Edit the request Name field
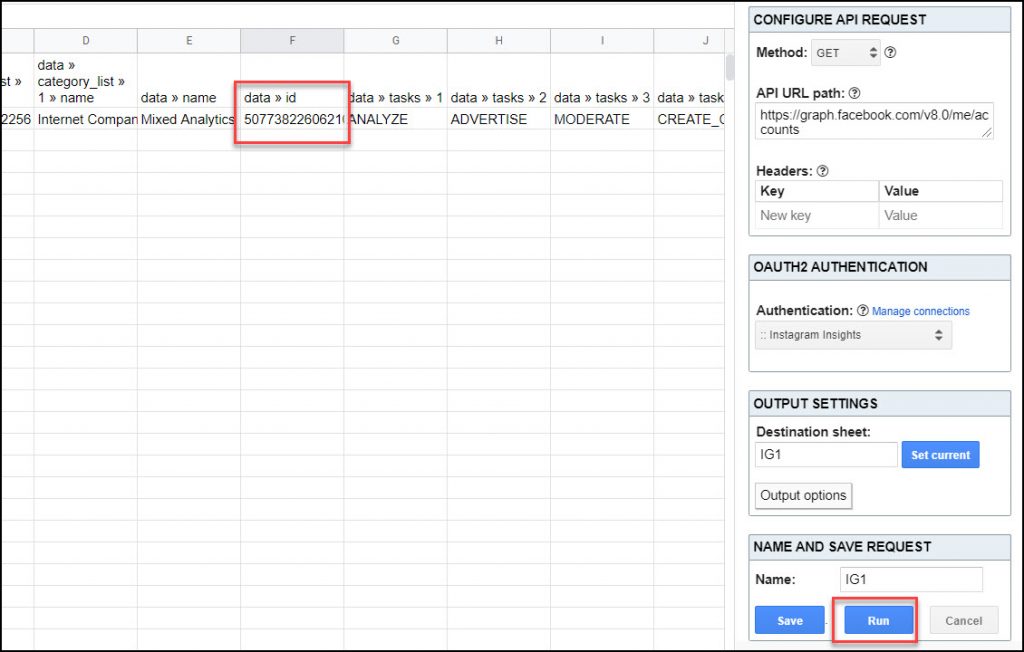The width and height of the screenshot is (1024, 652). pos(910,579)
